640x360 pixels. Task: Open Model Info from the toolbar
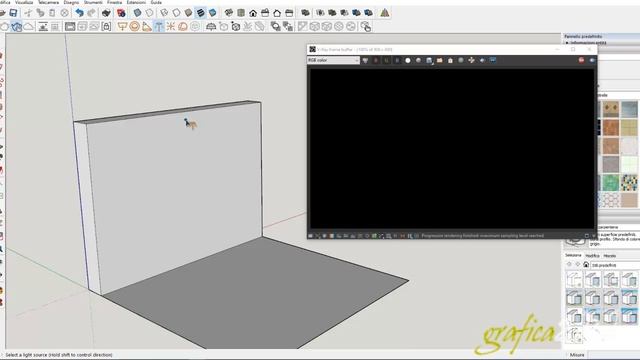pos(121,13)
